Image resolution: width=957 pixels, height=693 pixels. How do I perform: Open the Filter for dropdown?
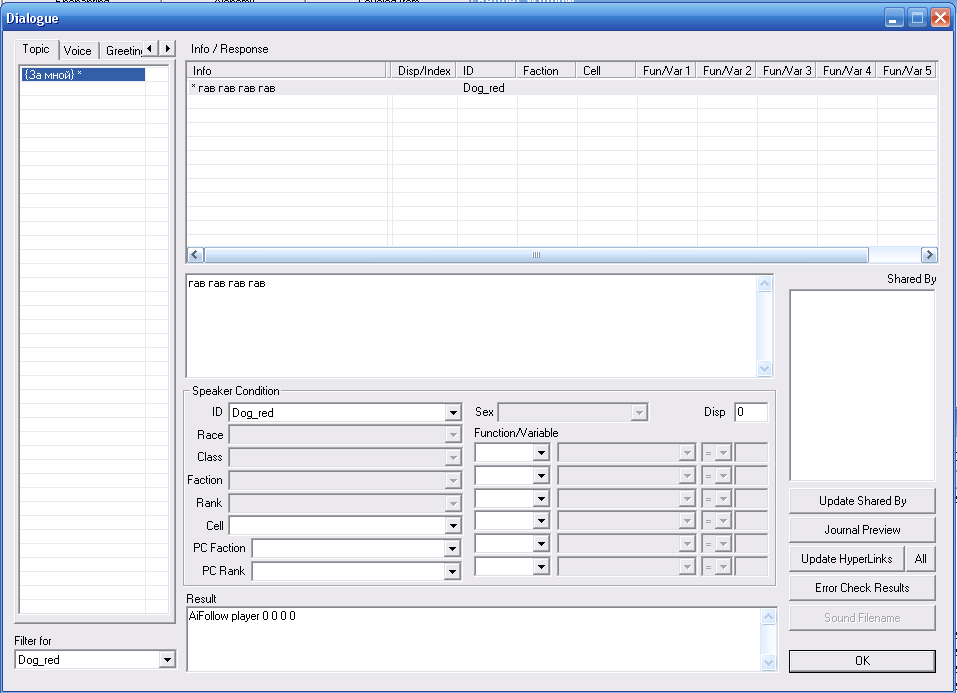tap(167, 660)
